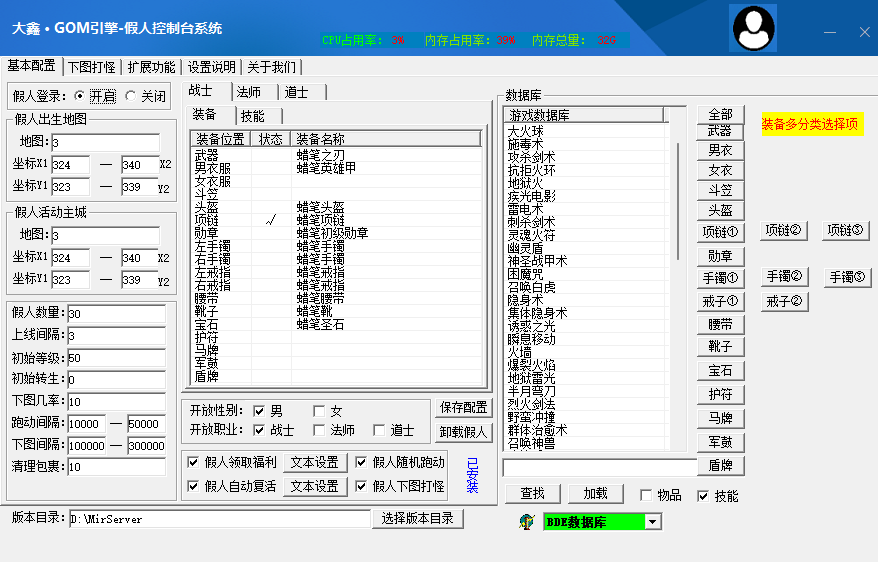The width and height of the screenshot is (878, 562).
Task: Toggle 假人自动复活 checkbox
Action: coord(193,486)
